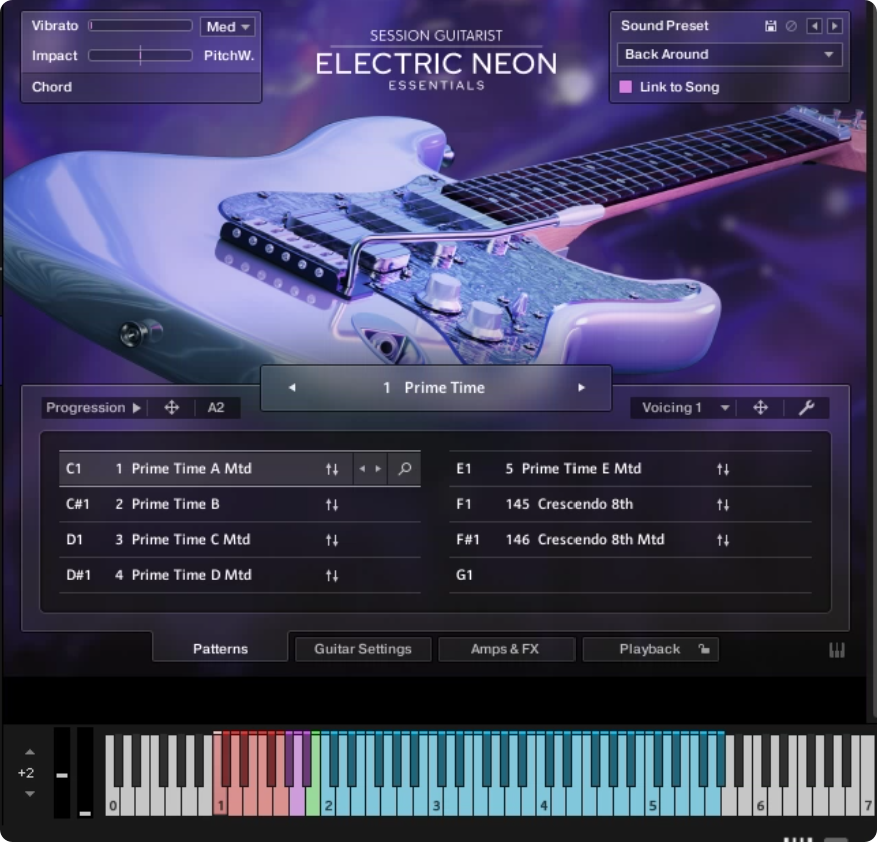Open the Med vibrato dropdown
Viewport: 877px width, 842px height.
(228, 26)
